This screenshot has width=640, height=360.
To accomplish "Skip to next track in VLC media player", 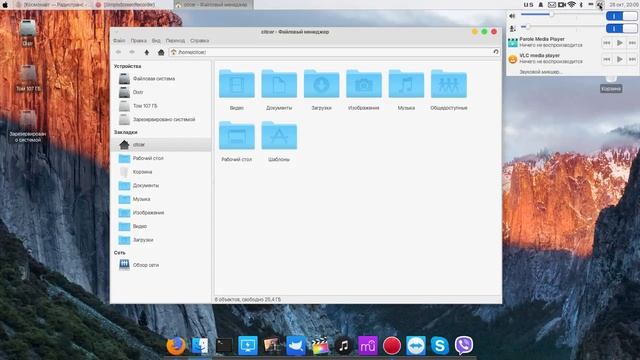I will point(632,59).
